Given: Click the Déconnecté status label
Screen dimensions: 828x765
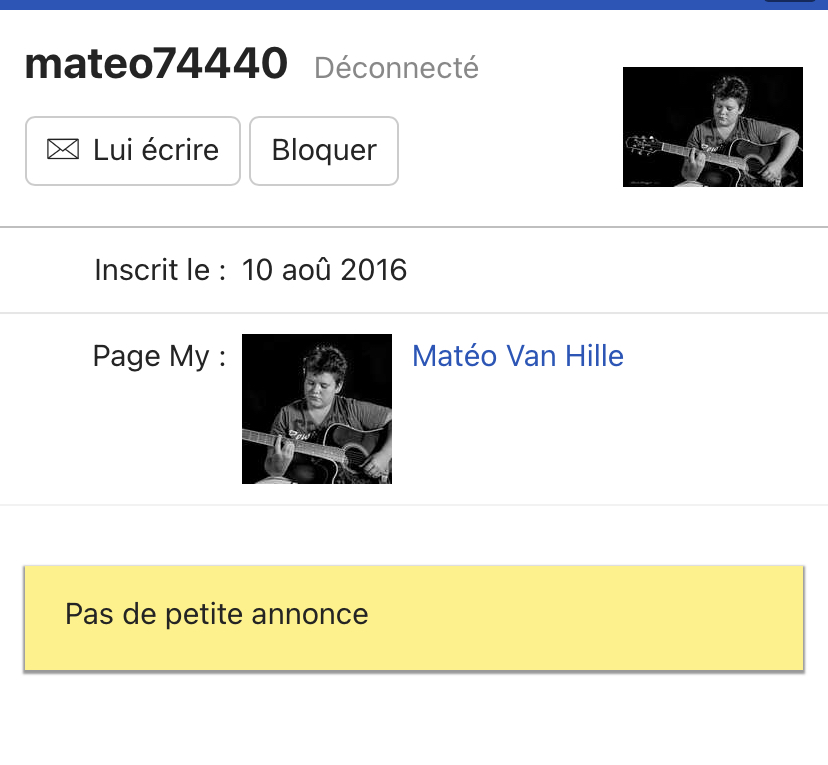Looking at the screenshot, I should 397,68.
